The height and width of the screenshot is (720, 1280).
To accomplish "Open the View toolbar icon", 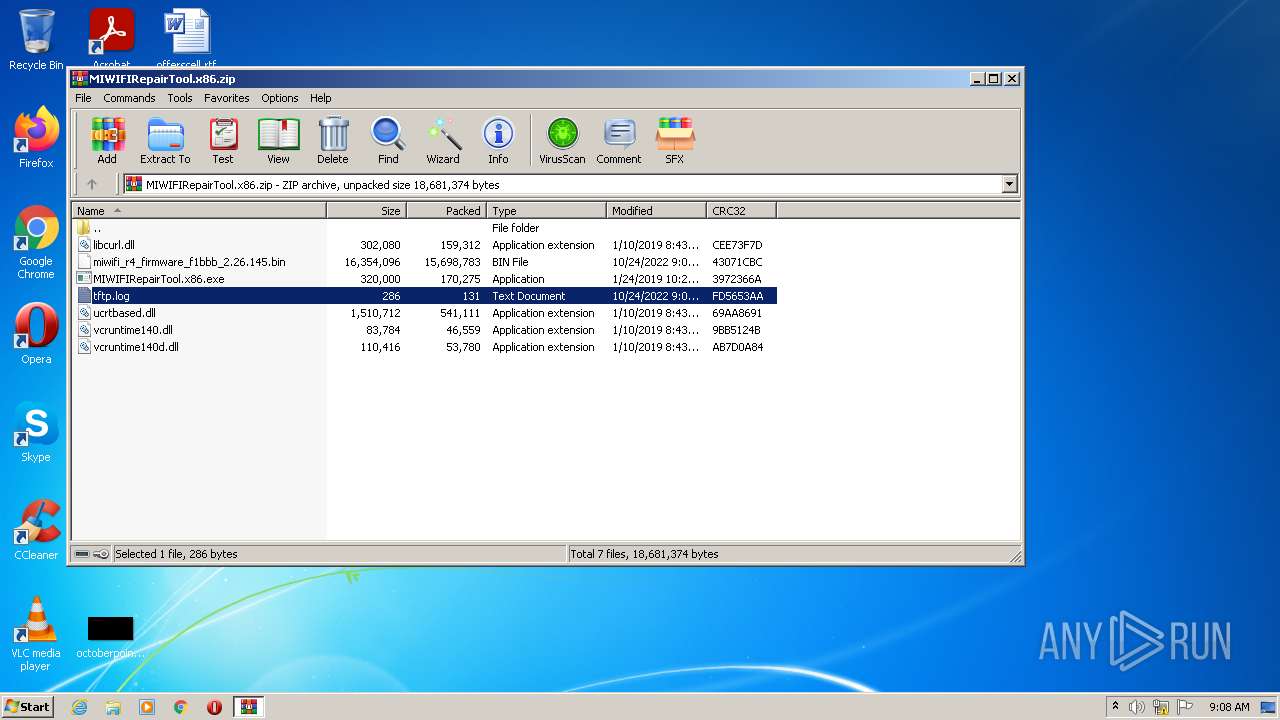I will click(x=278, y=140).
